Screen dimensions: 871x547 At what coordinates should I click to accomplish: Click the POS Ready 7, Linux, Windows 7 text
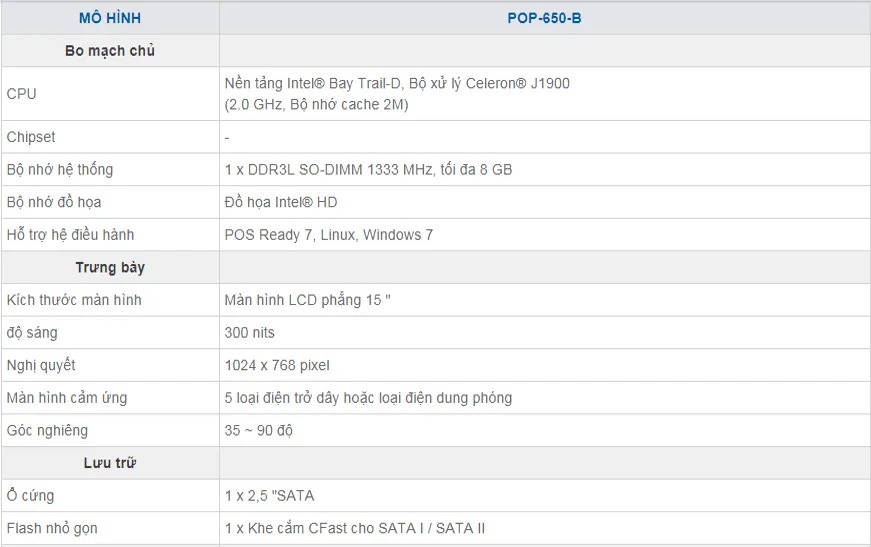pyautogui.click(x=328, y=235)
